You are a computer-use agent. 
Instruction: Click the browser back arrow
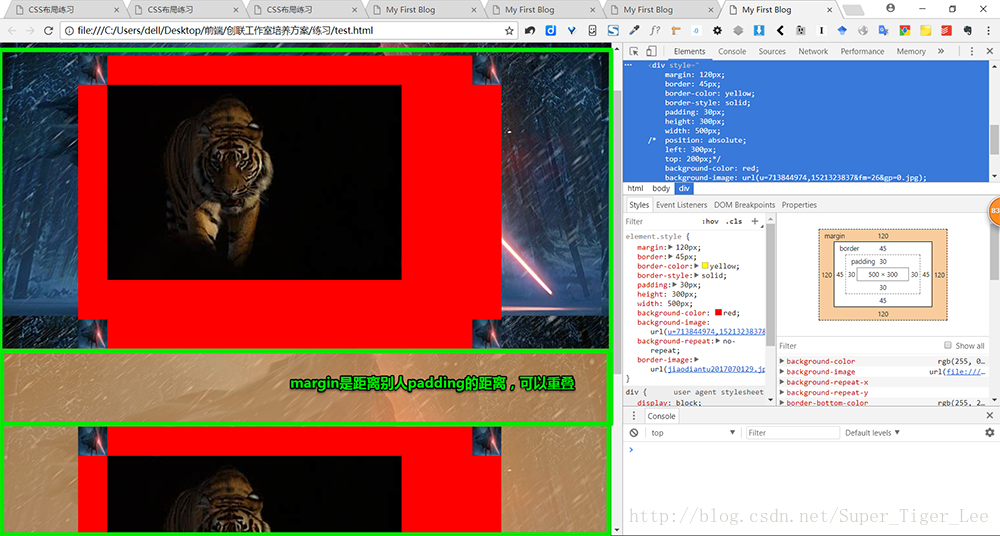point(11,31)
